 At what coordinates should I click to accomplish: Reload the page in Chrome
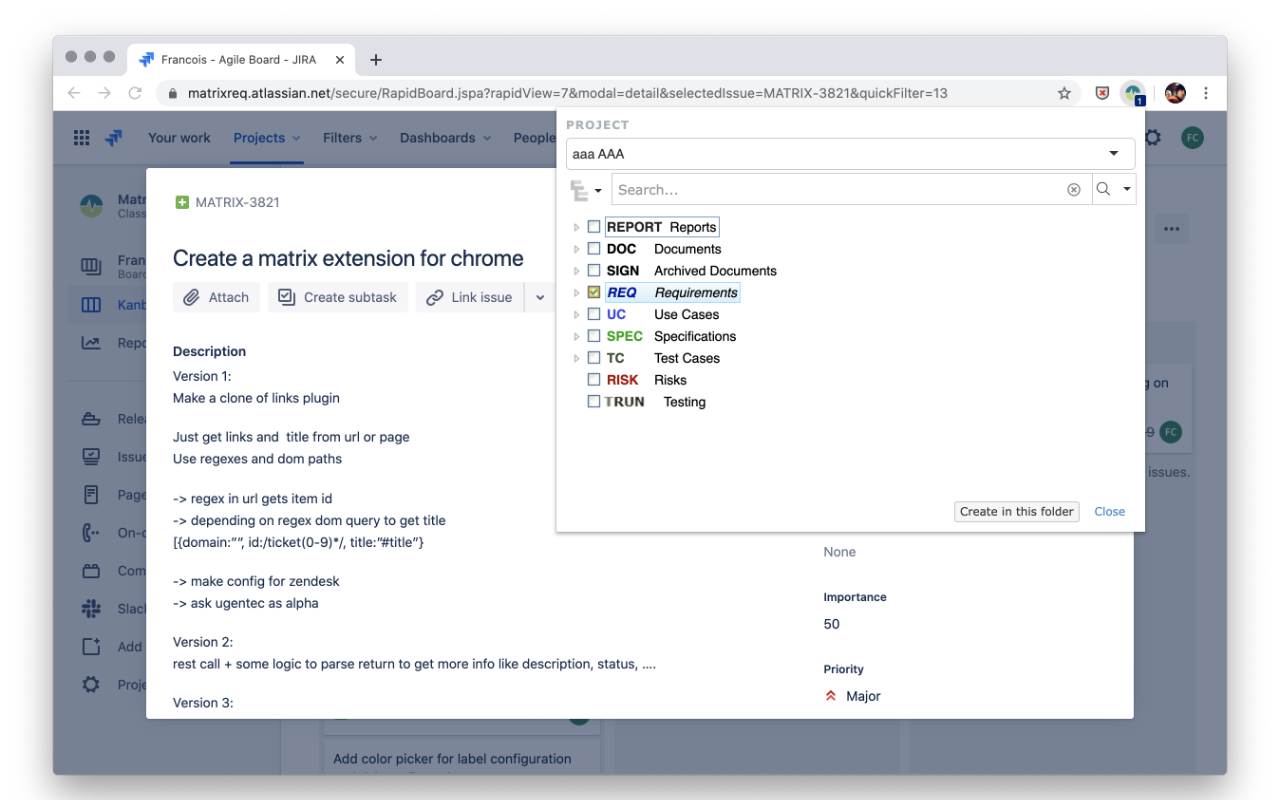(x=136, y=93)
